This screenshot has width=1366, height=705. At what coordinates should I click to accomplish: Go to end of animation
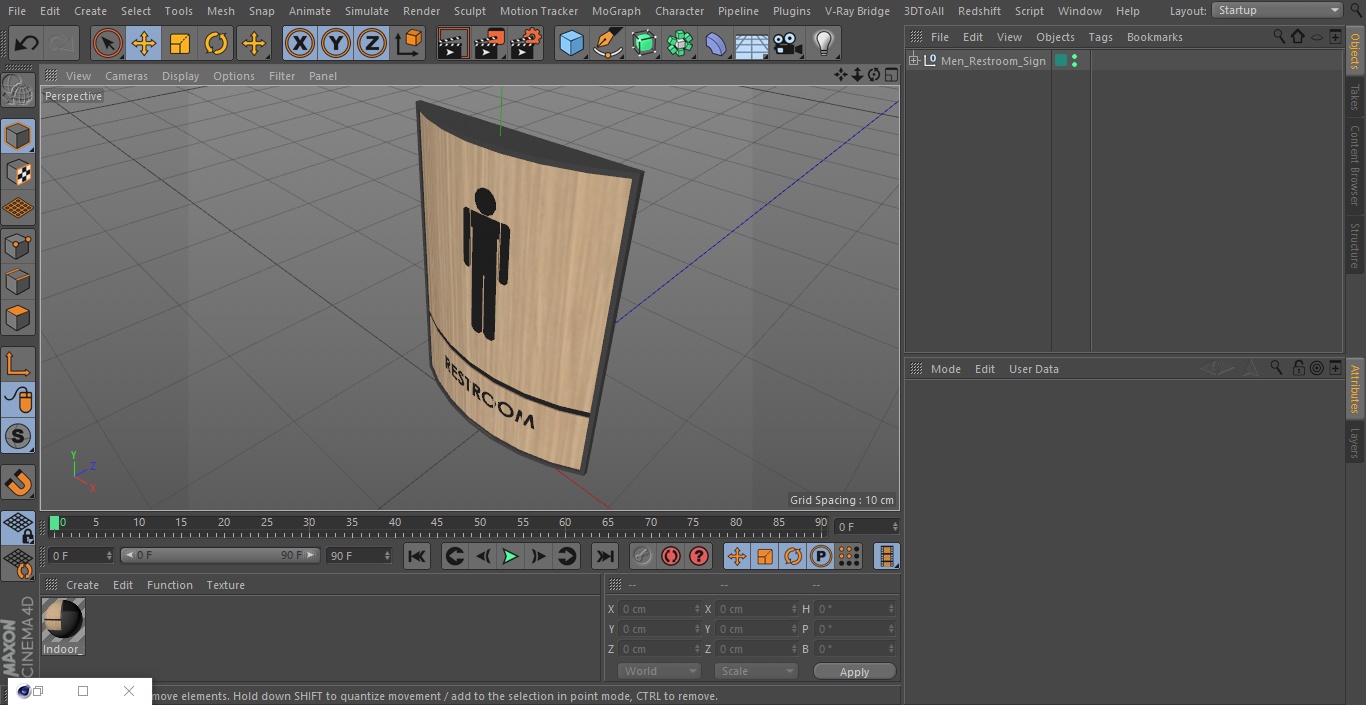point(605,556)
